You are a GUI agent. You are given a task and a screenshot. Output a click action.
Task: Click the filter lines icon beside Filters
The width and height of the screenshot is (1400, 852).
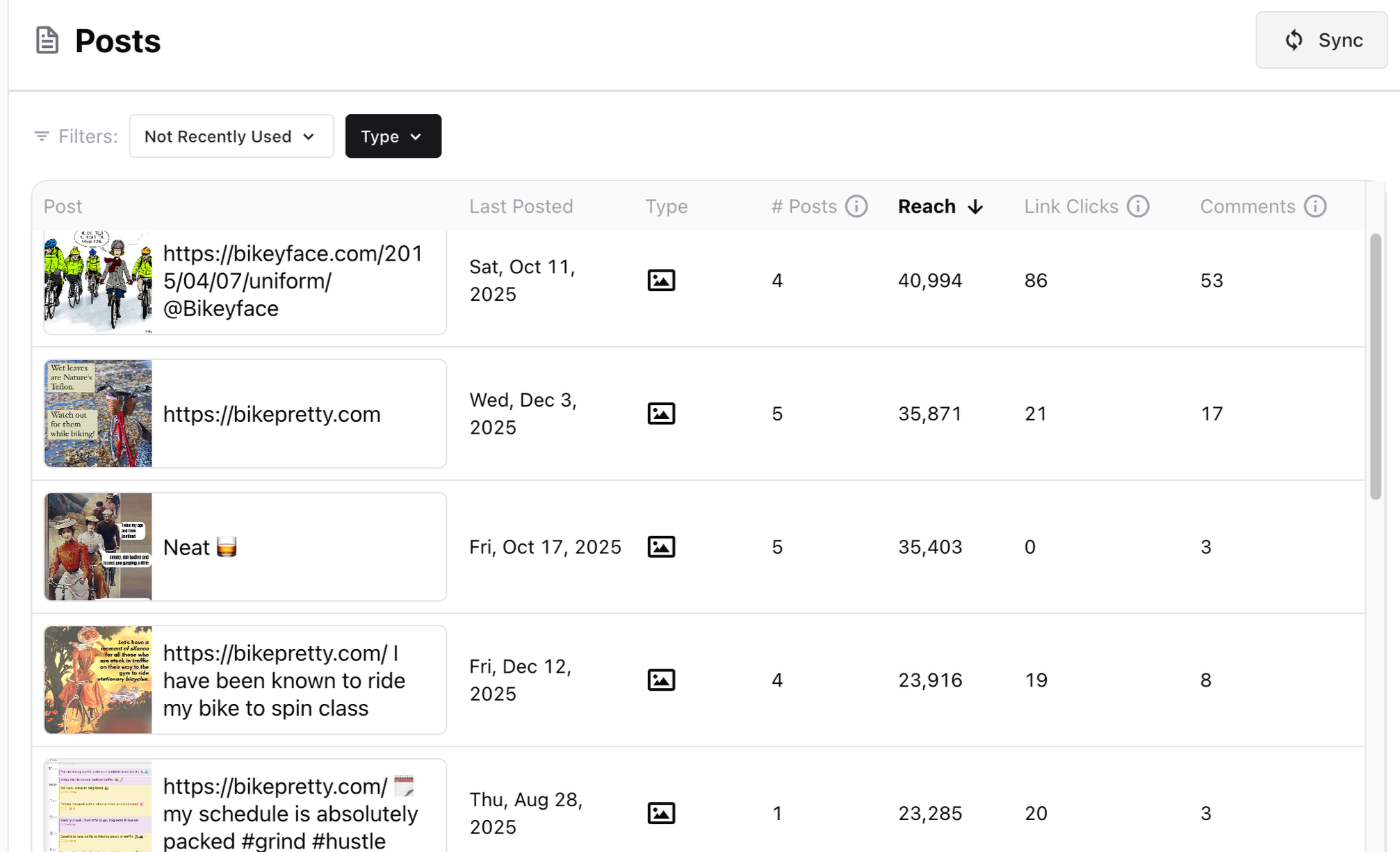tap(42, 136)
